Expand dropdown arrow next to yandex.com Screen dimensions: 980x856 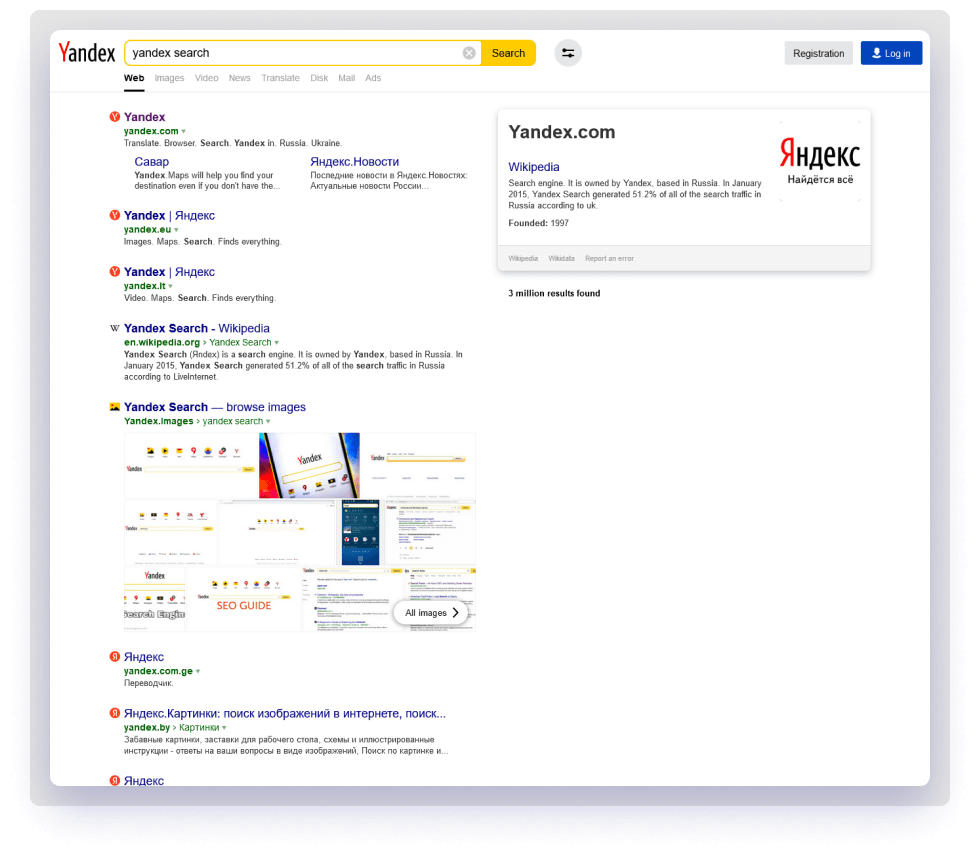pos(183,131)
